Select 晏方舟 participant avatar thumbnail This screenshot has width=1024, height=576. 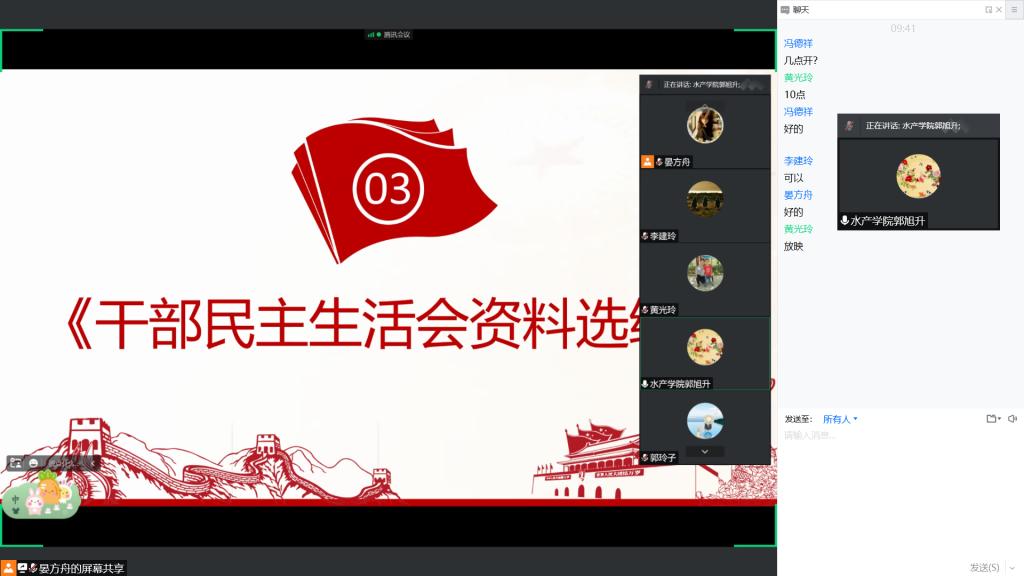coord(705,125)
